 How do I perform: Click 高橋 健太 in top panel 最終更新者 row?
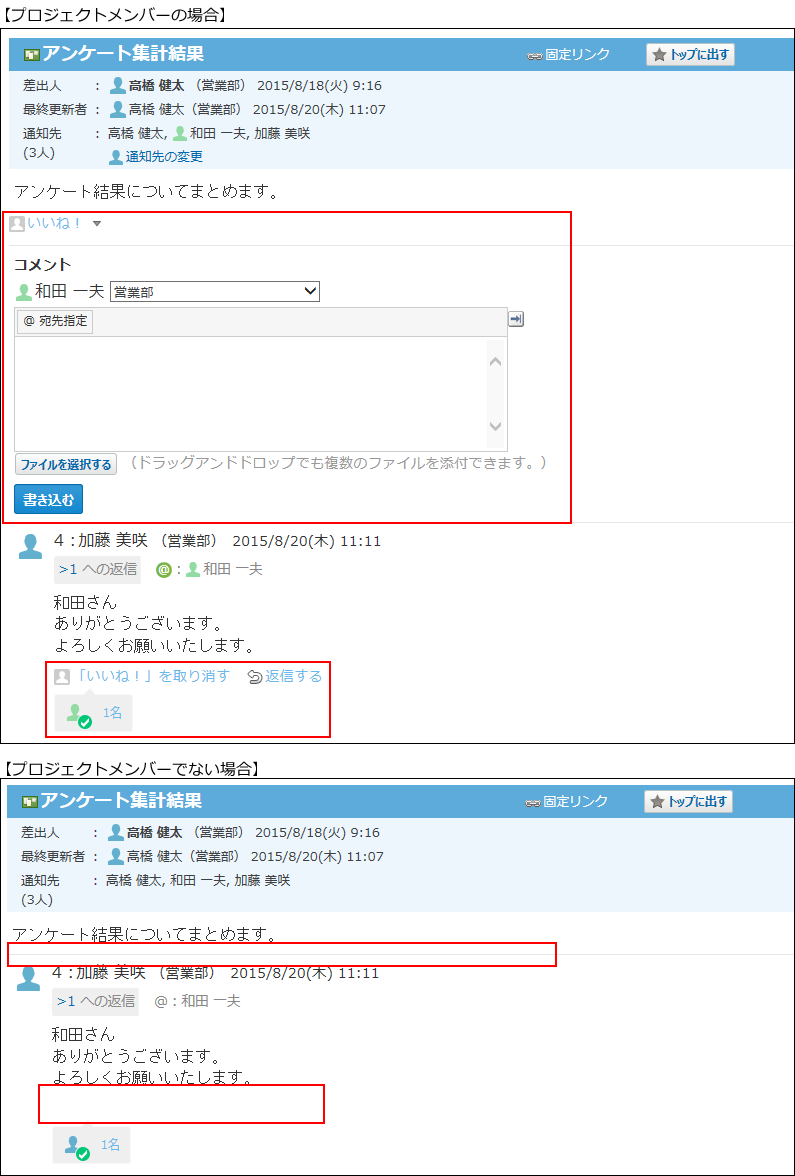(x=156, y=110)
